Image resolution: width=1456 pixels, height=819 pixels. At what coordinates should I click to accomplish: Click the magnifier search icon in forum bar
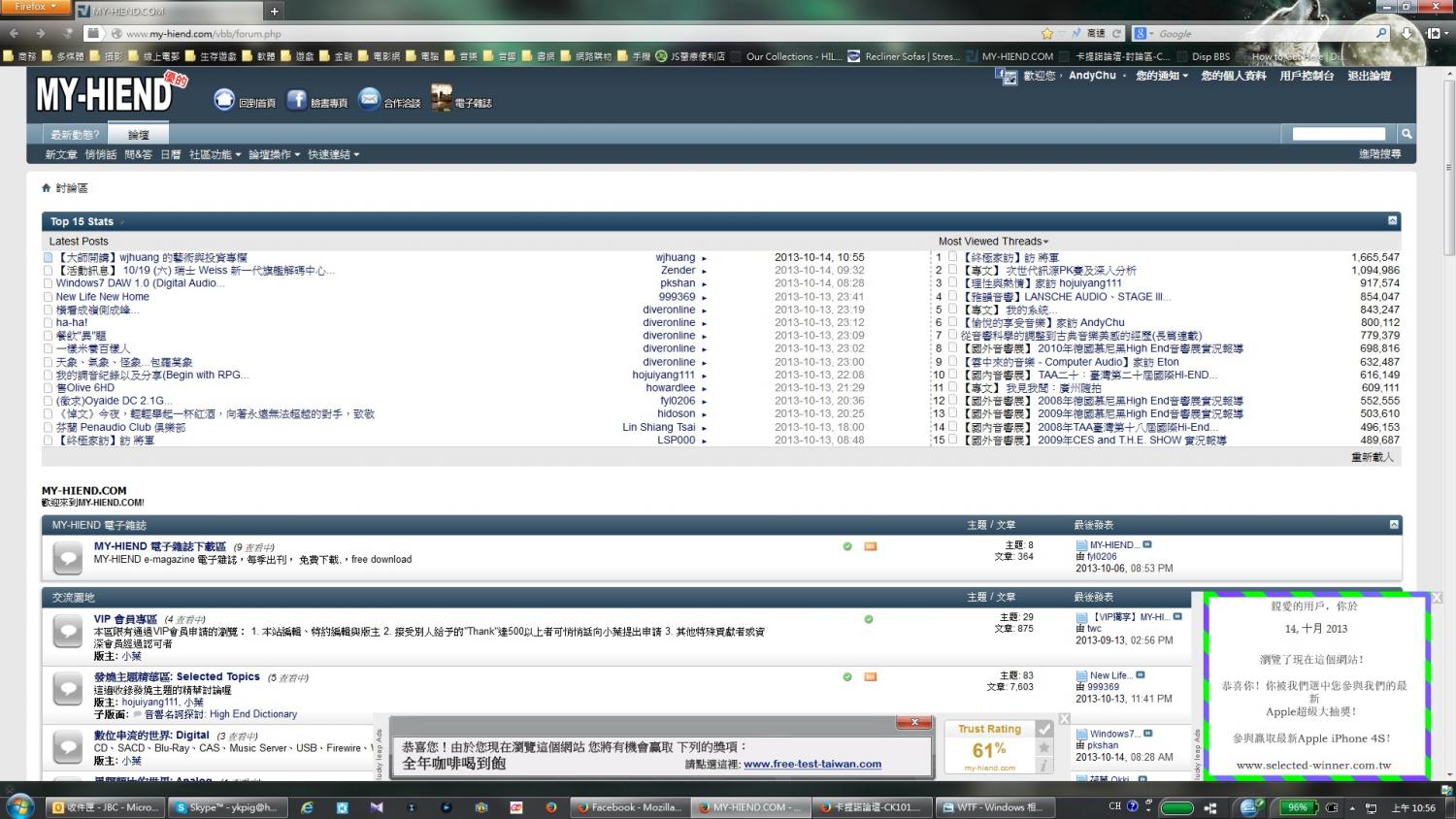1406,134
